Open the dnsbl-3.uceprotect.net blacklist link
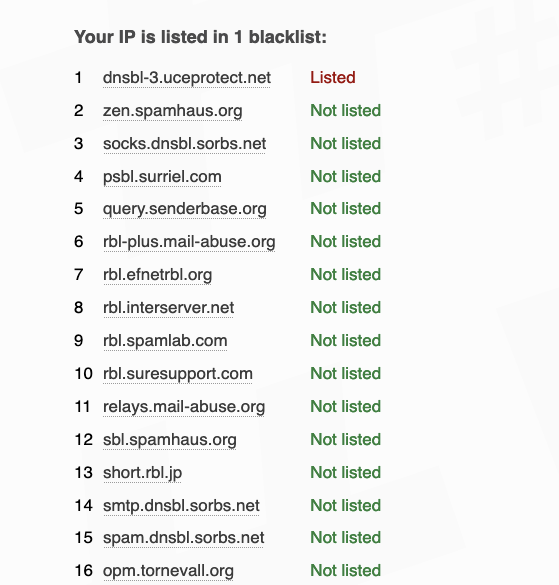 [x=187, y=78]
